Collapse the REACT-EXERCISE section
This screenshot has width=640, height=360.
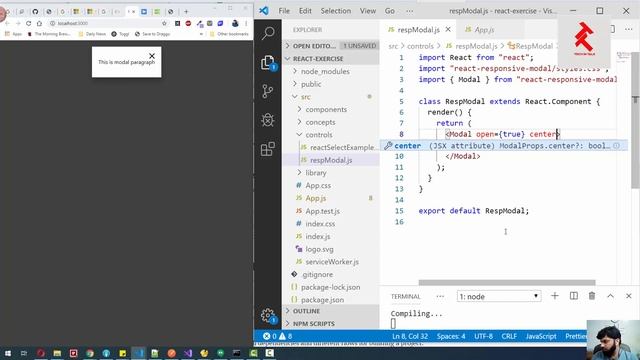coord(331,58)
